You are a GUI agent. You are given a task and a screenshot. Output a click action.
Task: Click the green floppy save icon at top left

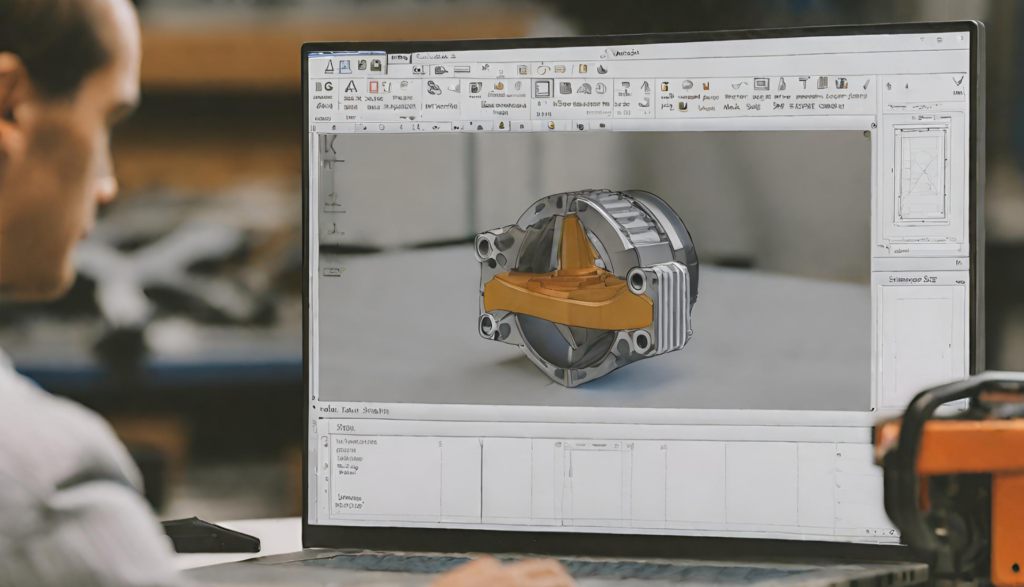pyautogui.click(x=376, y=65)
